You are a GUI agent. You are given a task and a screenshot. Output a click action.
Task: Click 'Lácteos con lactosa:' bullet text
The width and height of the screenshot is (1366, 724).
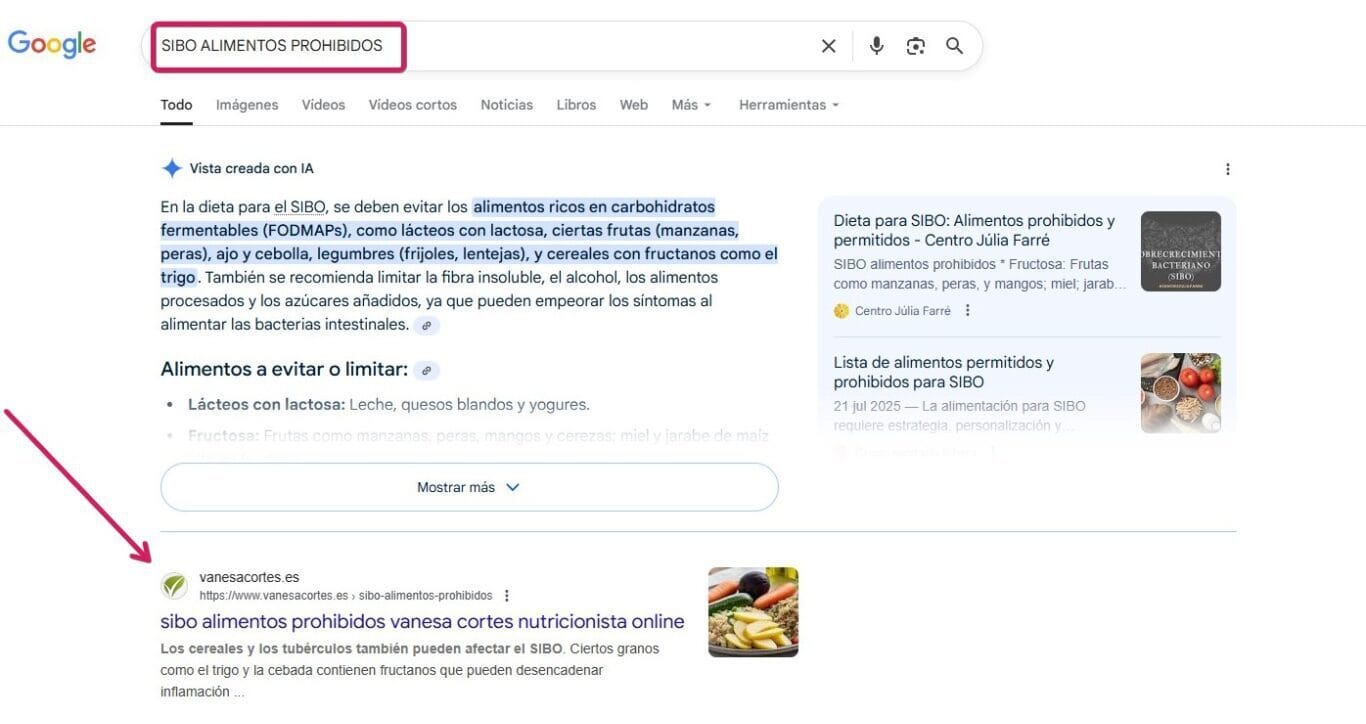(x=266, y=405)
